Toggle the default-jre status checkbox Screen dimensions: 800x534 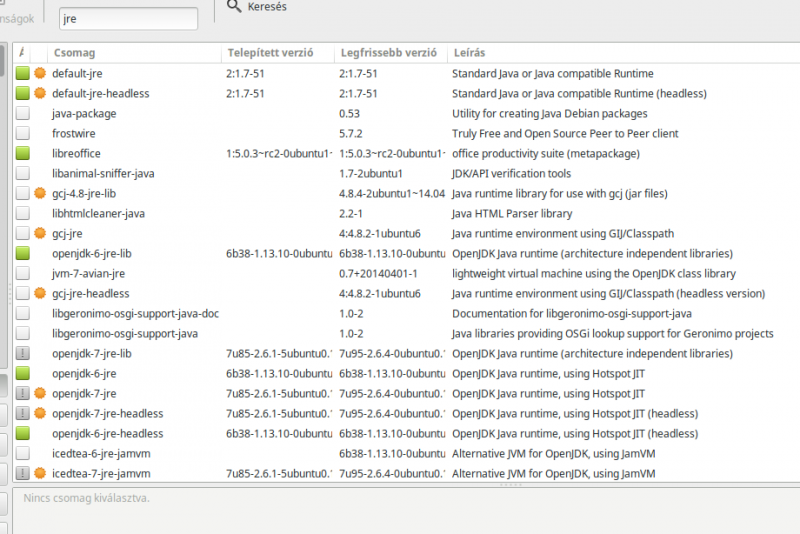[22, 73]
